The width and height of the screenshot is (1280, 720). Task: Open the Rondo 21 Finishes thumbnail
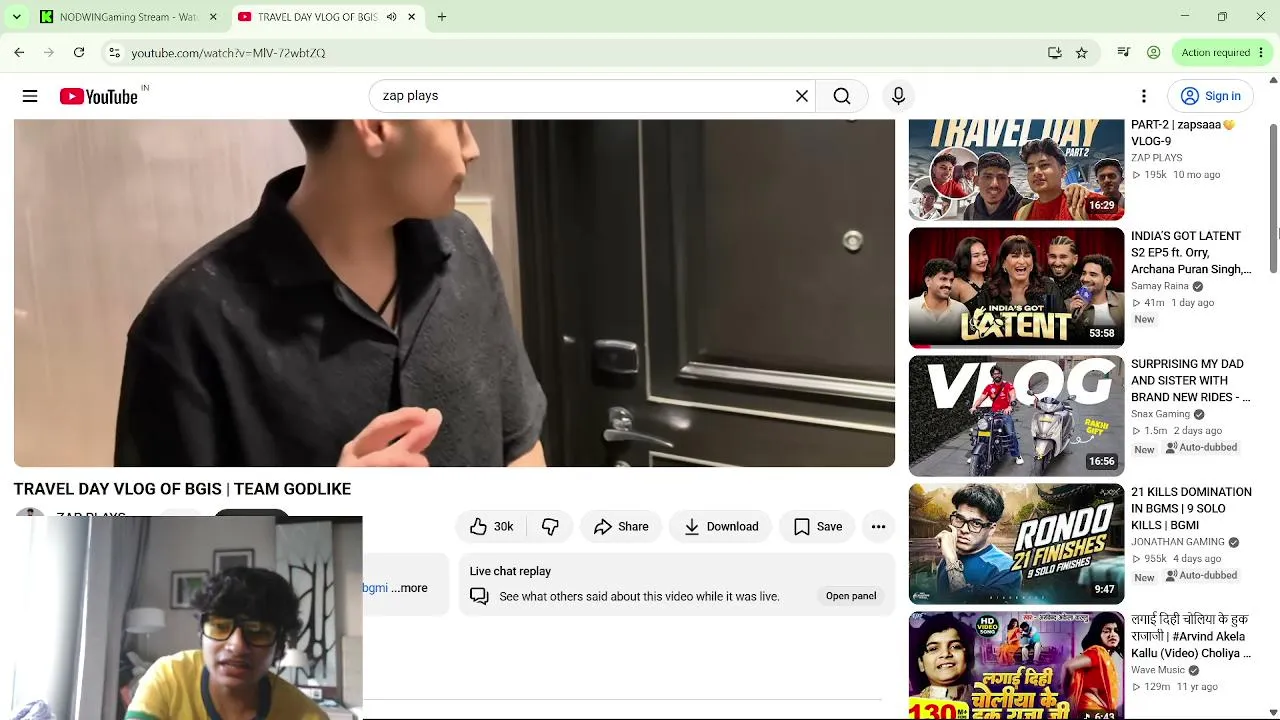[x=1016, y=543]
